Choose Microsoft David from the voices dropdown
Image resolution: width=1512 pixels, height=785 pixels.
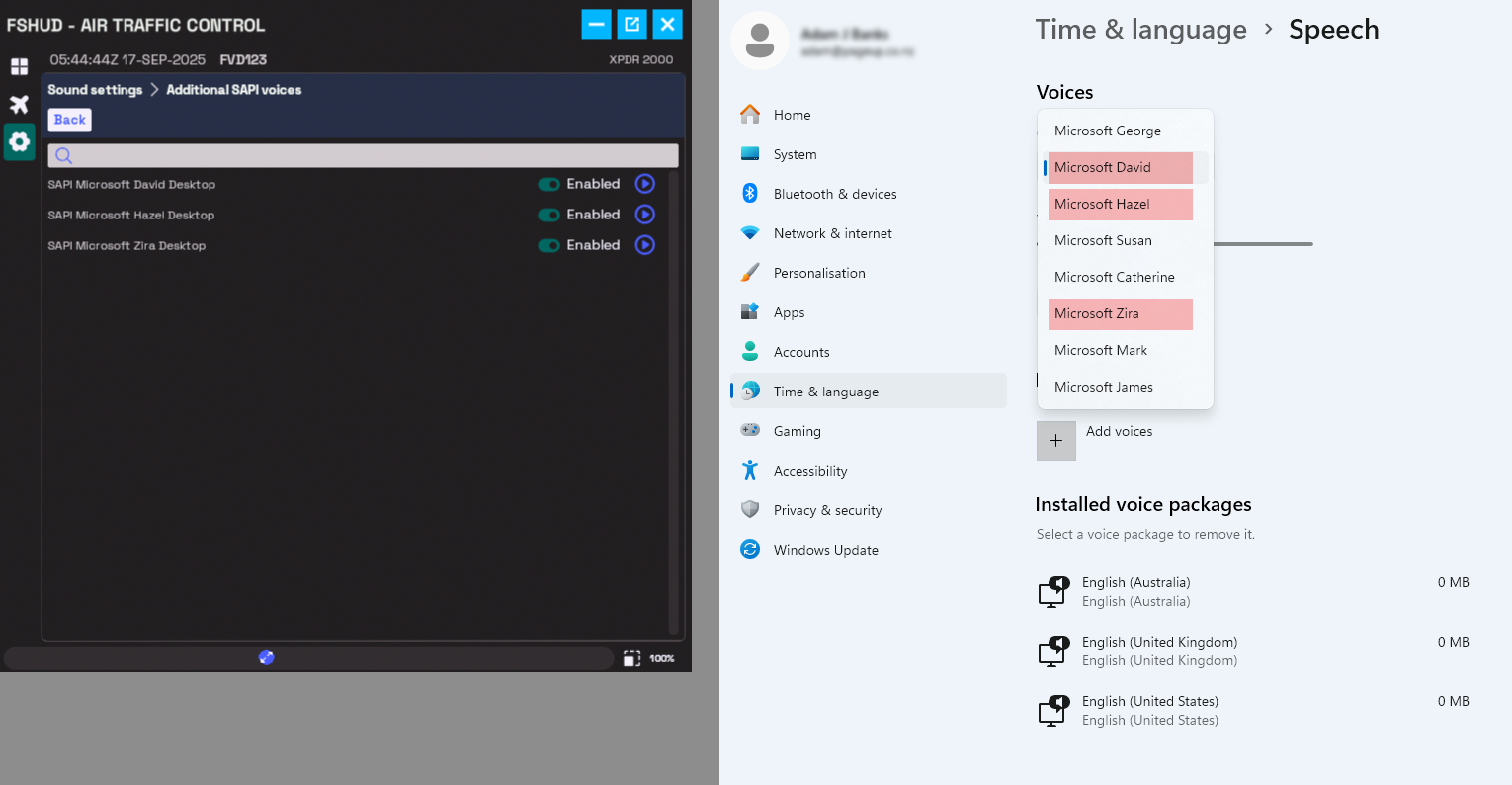pyautogui.click(x=1125, y=167)
